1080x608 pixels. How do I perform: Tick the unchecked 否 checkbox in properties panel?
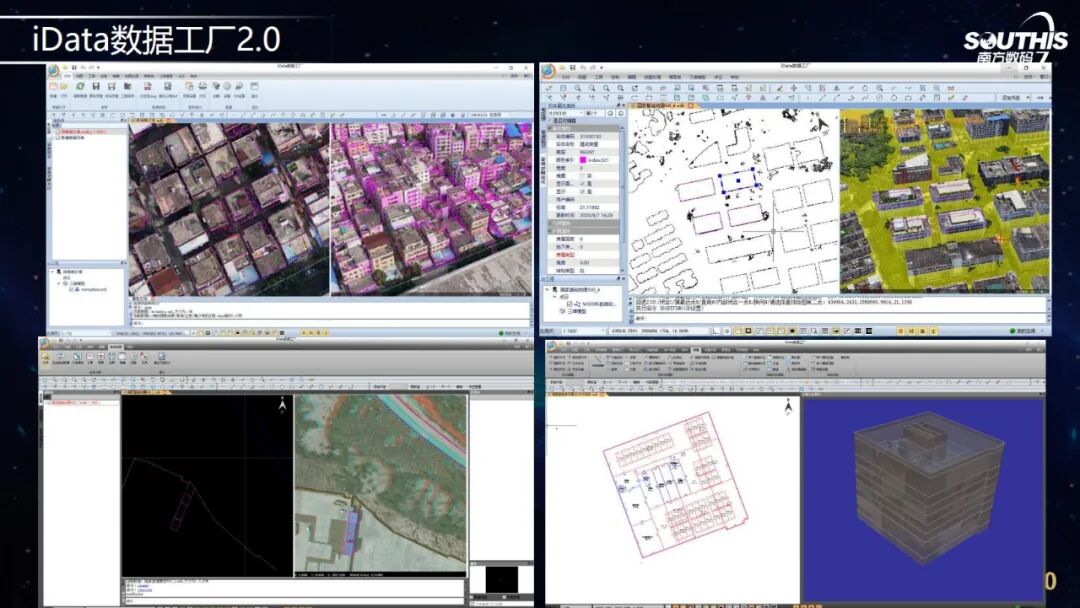tap(582, 176)
